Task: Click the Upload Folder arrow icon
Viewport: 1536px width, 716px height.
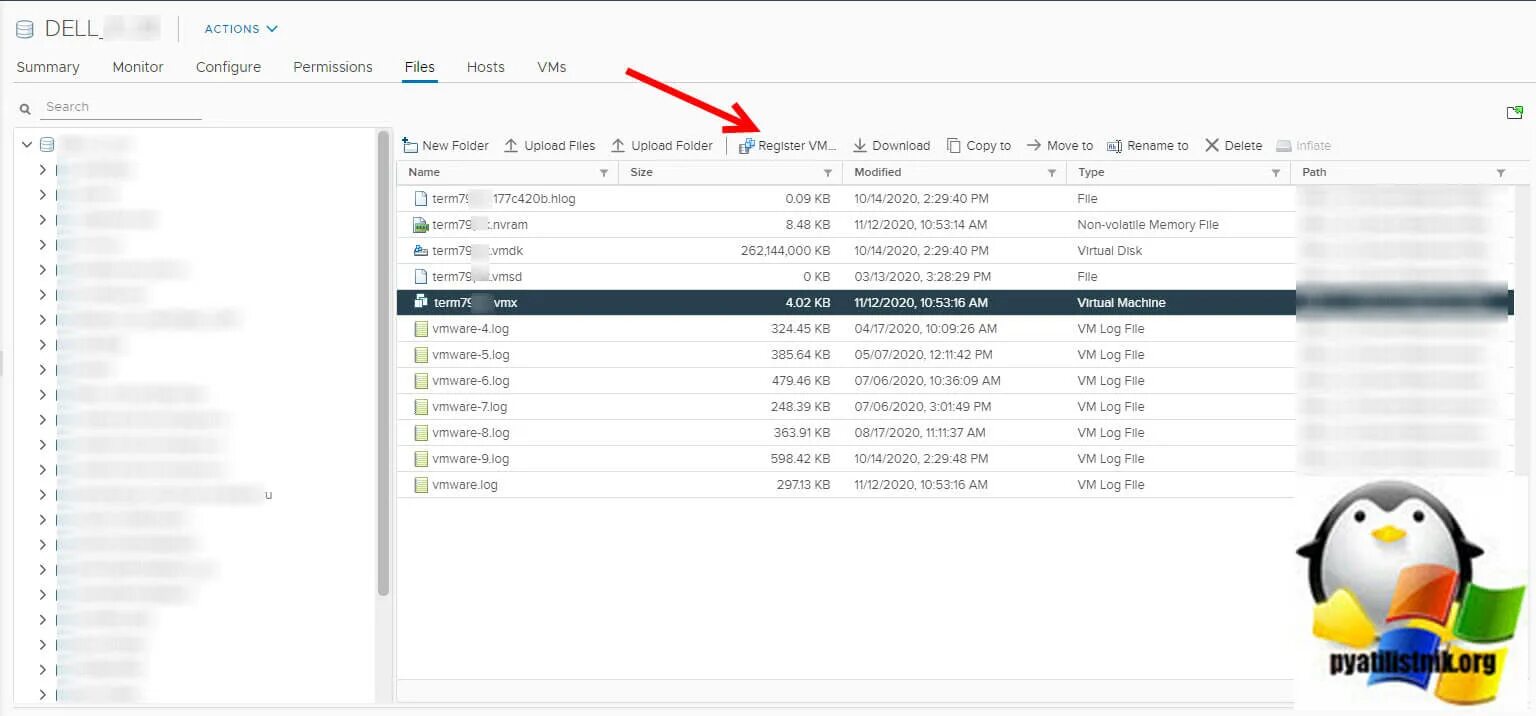Action: (x=618, y=145)
